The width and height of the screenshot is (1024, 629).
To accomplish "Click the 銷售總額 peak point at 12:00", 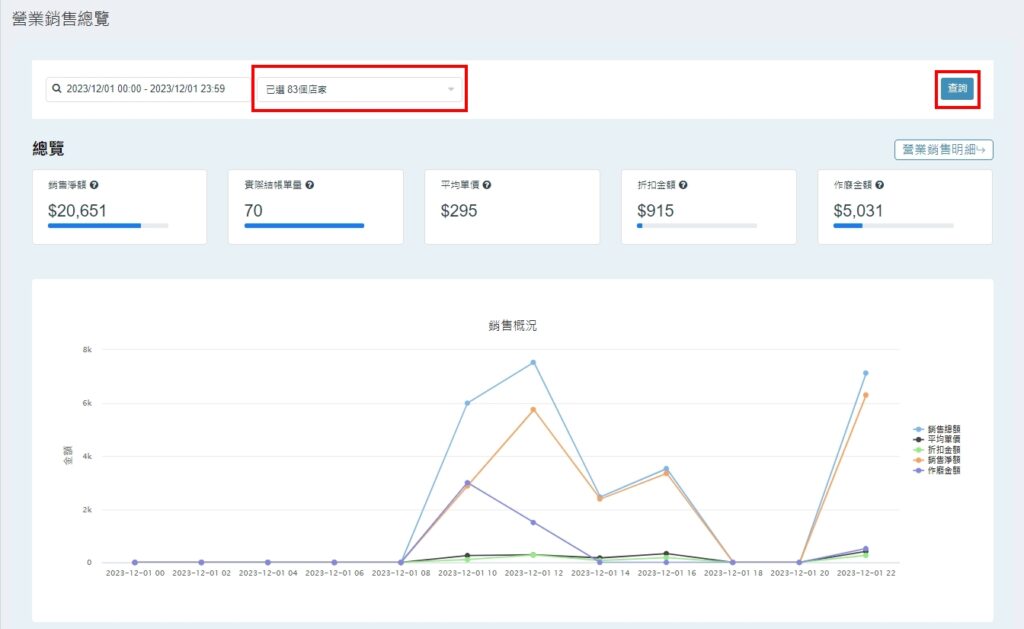I will click(533, 362).
